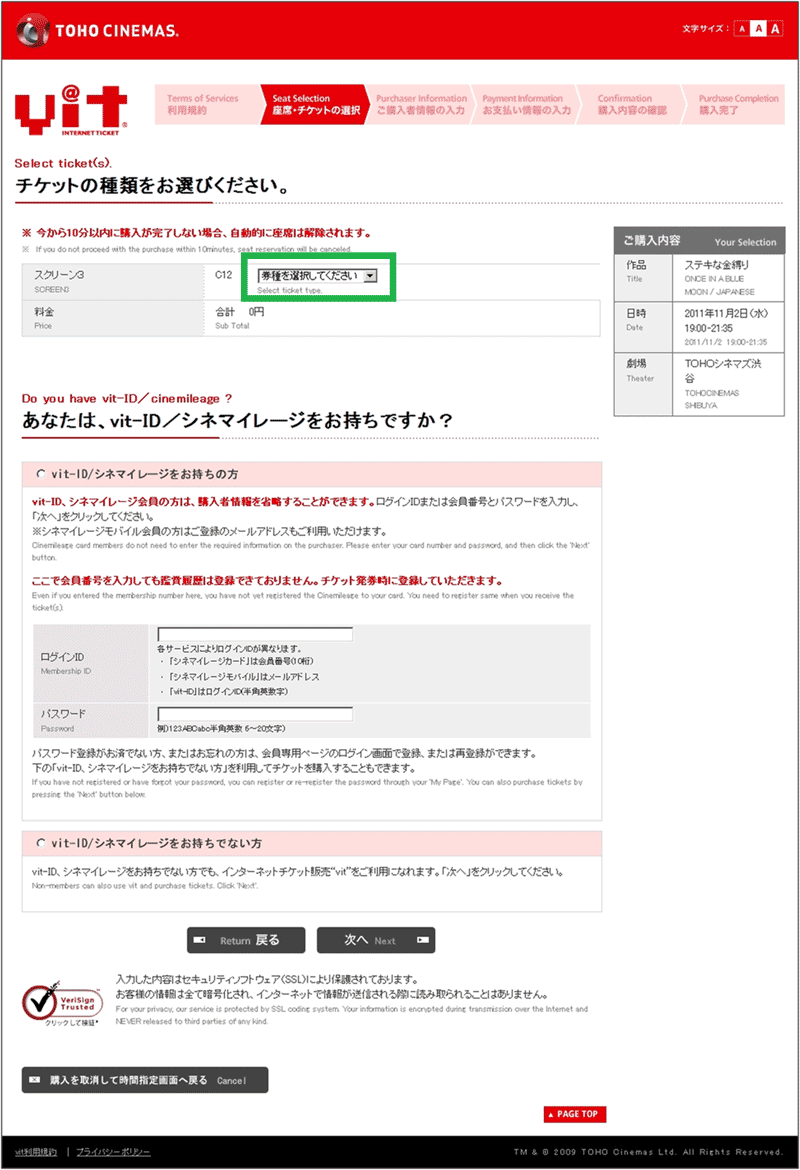Image resolution: width=800 pixels, height=1170 pixels.
Task: Select the smallest font size A
Action: coord(742,28)
